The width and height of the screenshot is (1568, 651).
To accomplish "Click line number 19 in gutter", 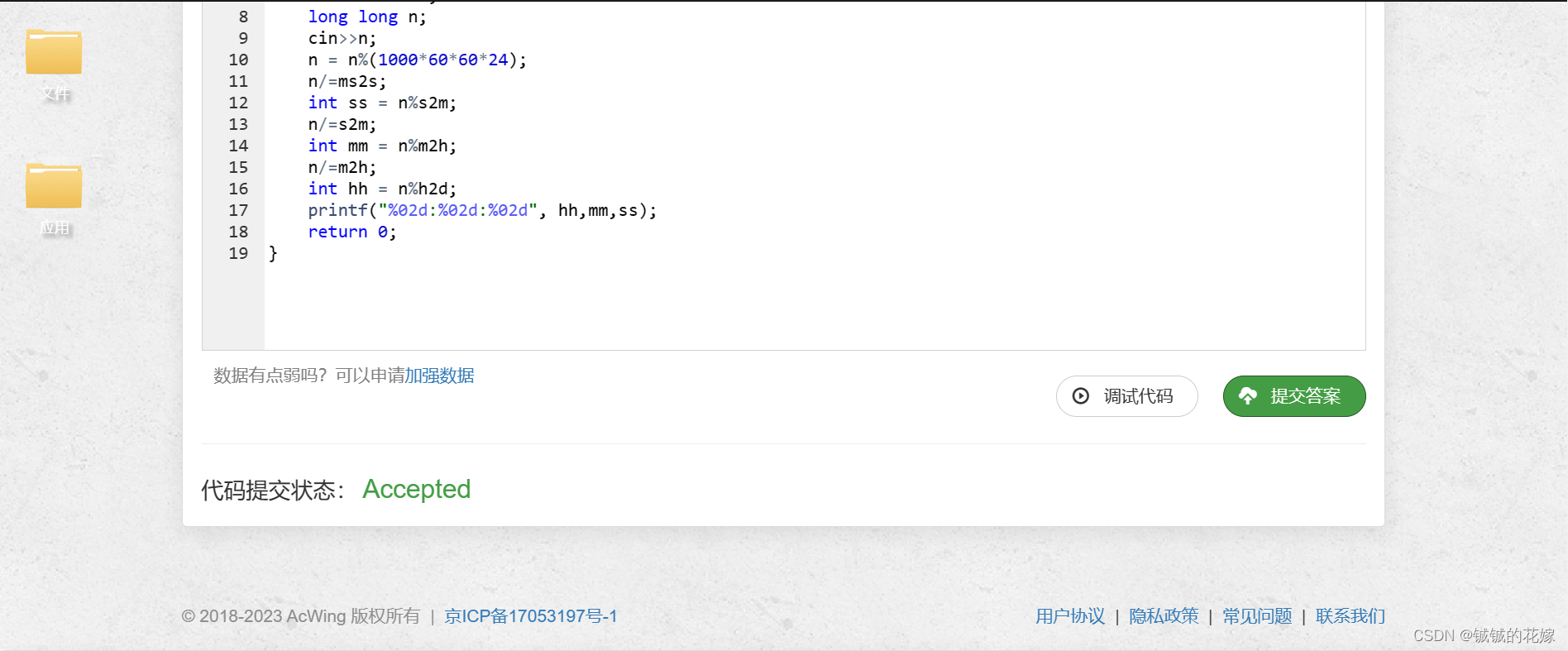I will pyautogui.click(x=238, y=253).
